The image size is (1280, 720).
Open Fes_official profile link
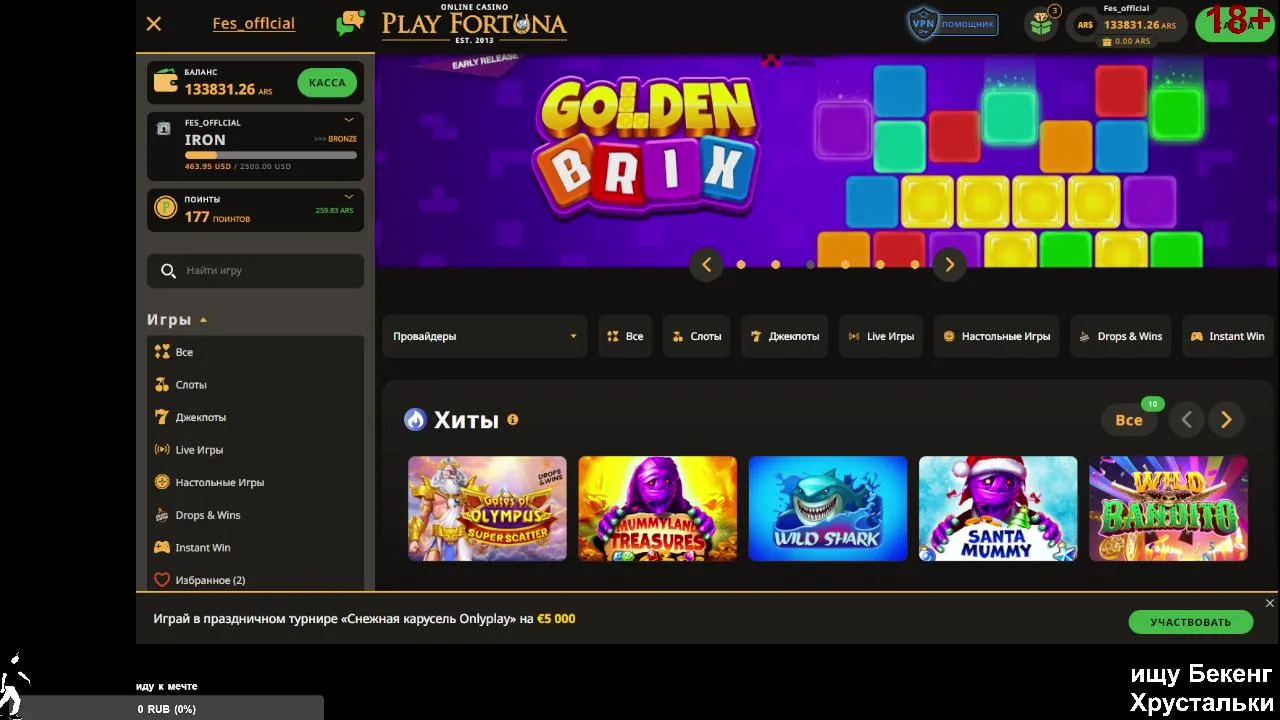(x=254, y=23)
